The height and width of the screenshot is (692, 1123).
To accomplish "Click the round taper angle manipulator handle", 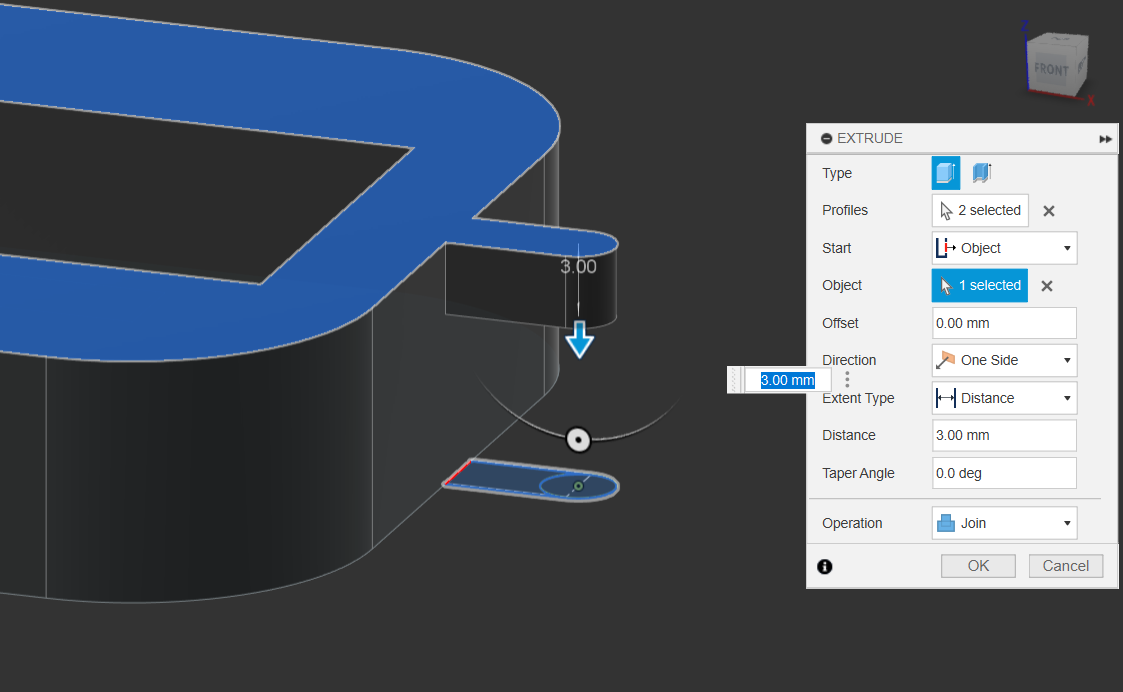I will (x=578, y=439).
